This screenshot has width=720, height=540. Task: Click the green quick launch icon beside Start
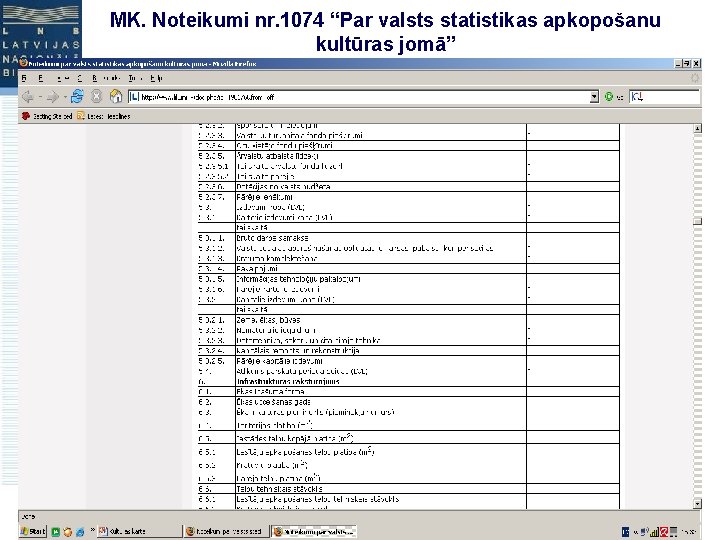coord(56,532)
